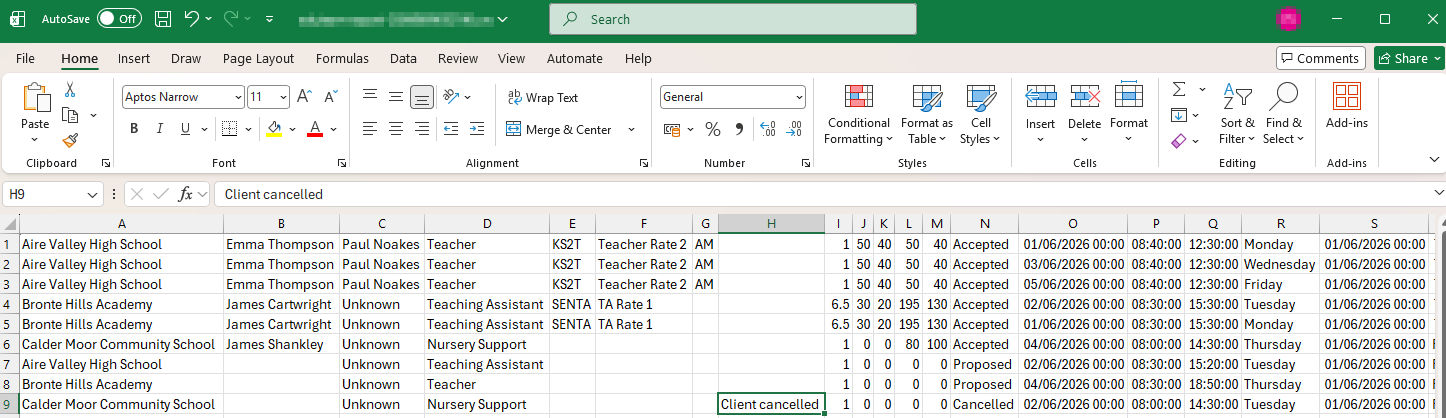
Task: Click the formula bar text Client cancelled
Action: point(274,194)
